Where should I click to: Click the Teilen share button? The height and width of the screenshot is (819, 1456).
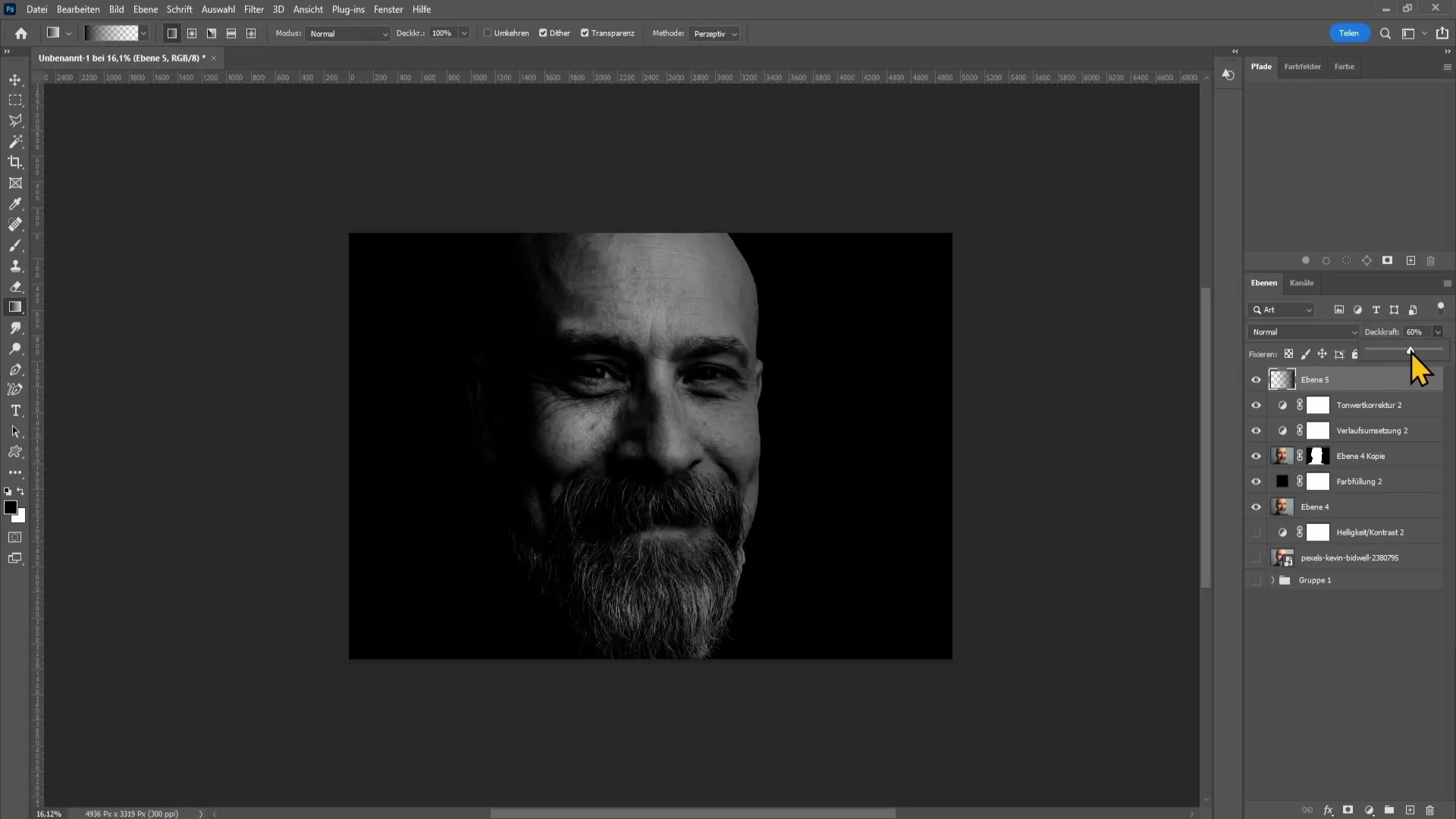[1350, 33]
